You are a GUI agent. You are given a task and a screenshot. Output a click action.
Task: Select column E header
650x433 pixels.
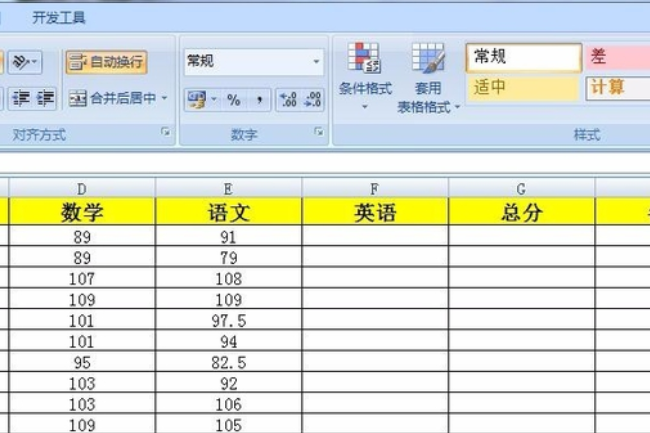pos(228,189)
